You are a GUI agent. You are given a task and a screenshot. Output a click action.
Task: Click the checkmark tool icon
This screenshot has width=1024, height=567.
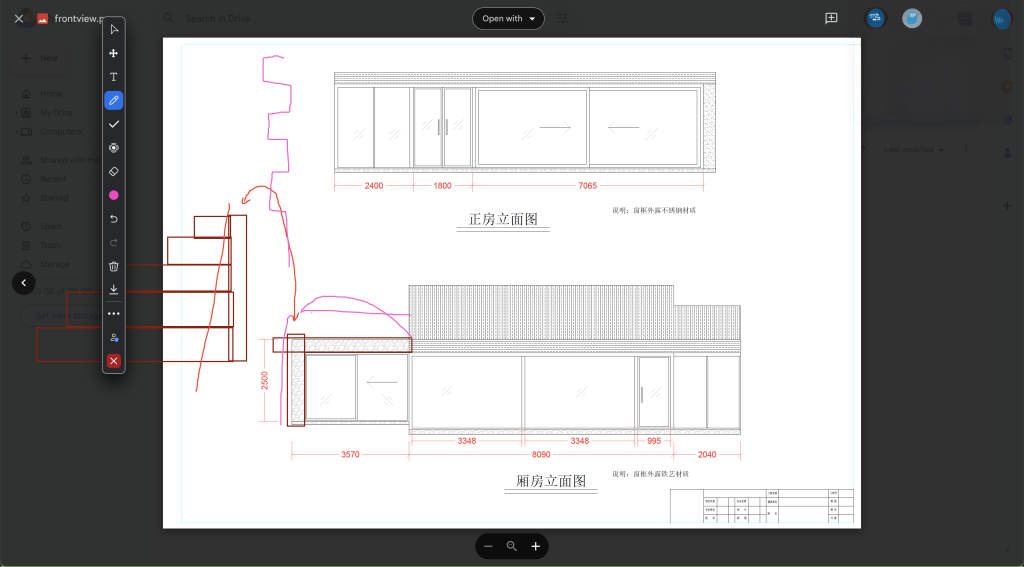coord(114,124)
